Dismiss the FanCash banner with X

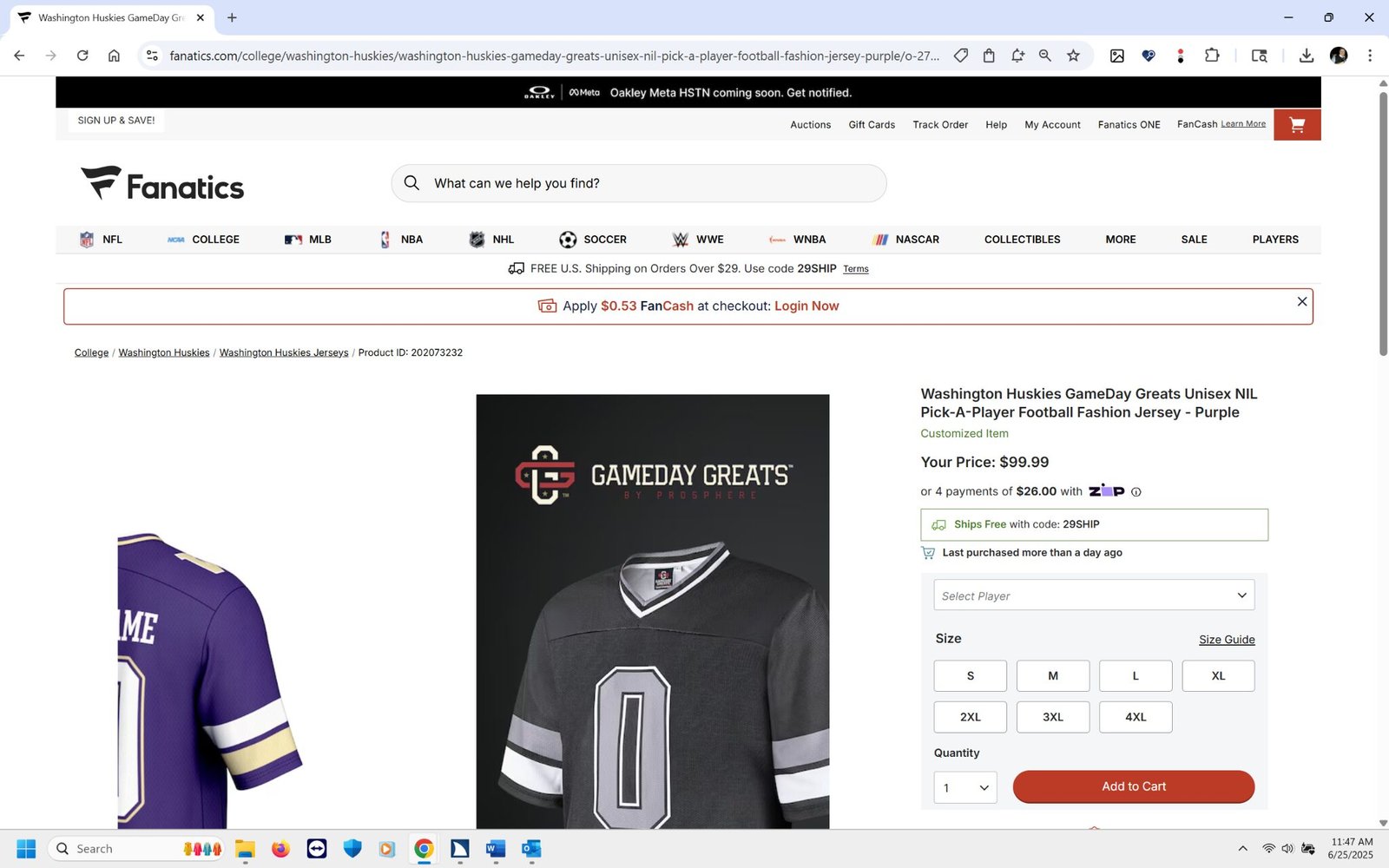pyautogui.click(x=1301, y=301)
